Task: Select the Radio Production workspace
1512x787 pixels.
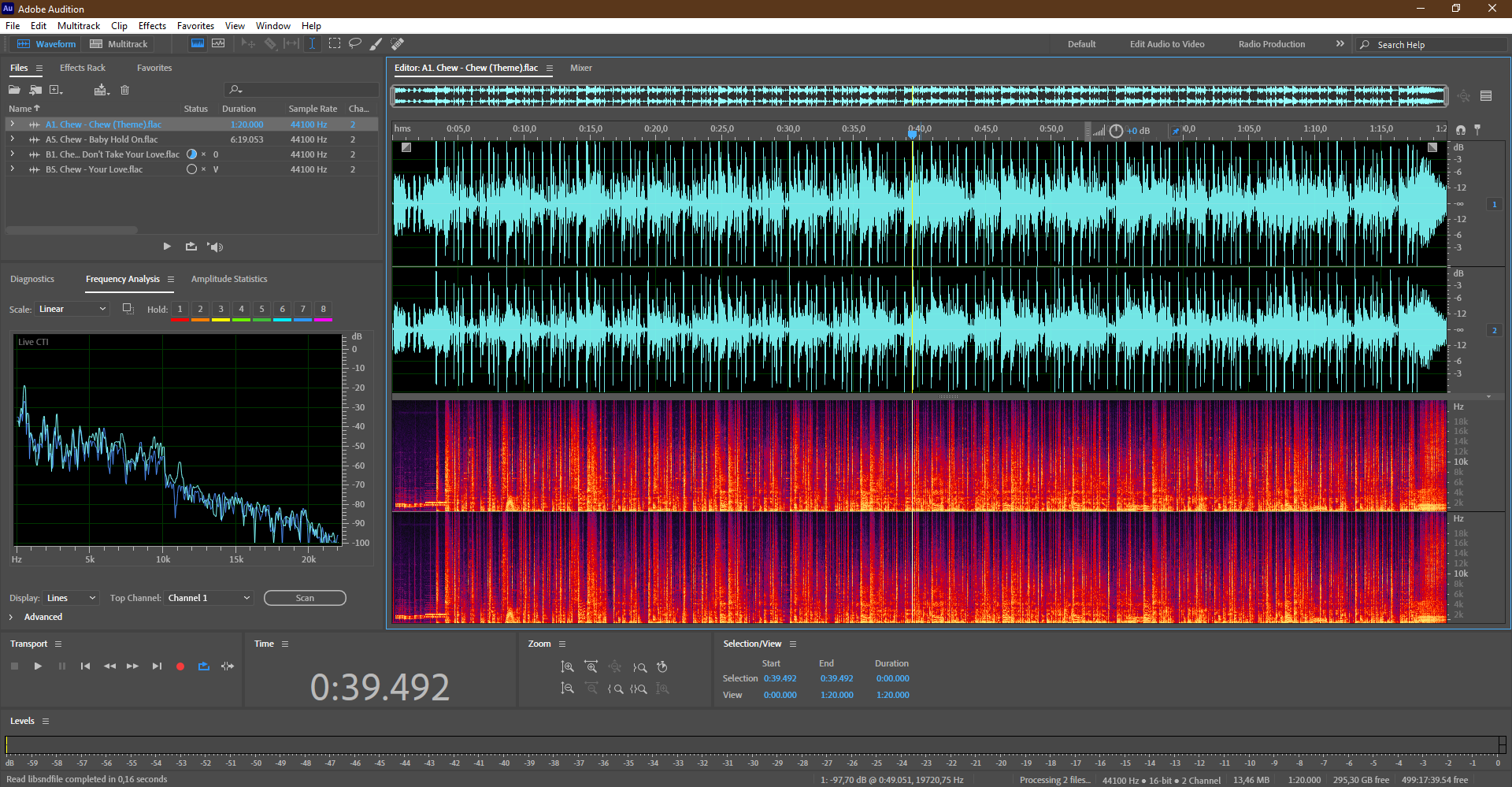Action: [x=1271, y=44]
